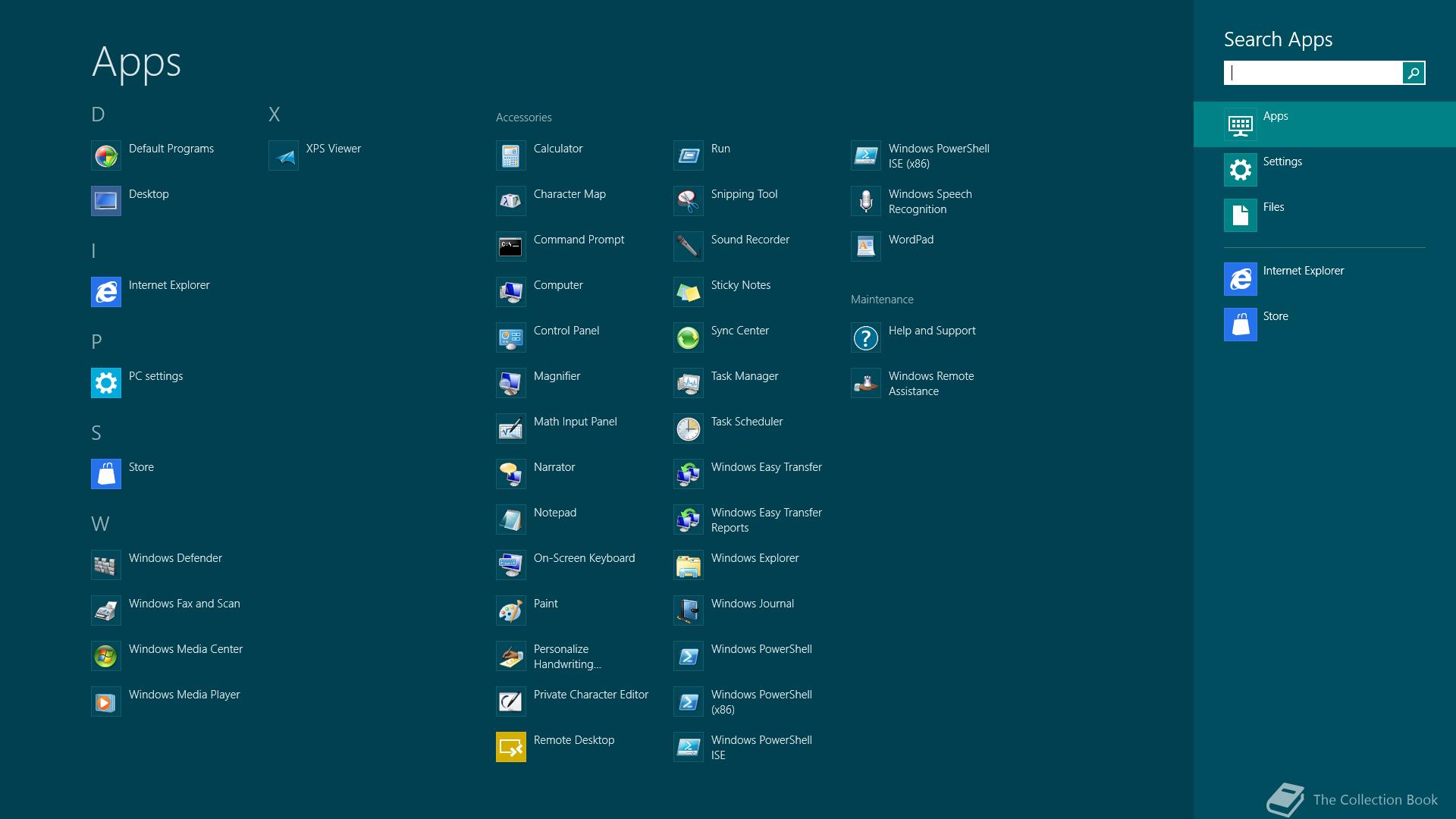Select Settings search scope in sidebar
Image resolution: width=1456 pixels, height=819 pixels.
point(1324,170)
